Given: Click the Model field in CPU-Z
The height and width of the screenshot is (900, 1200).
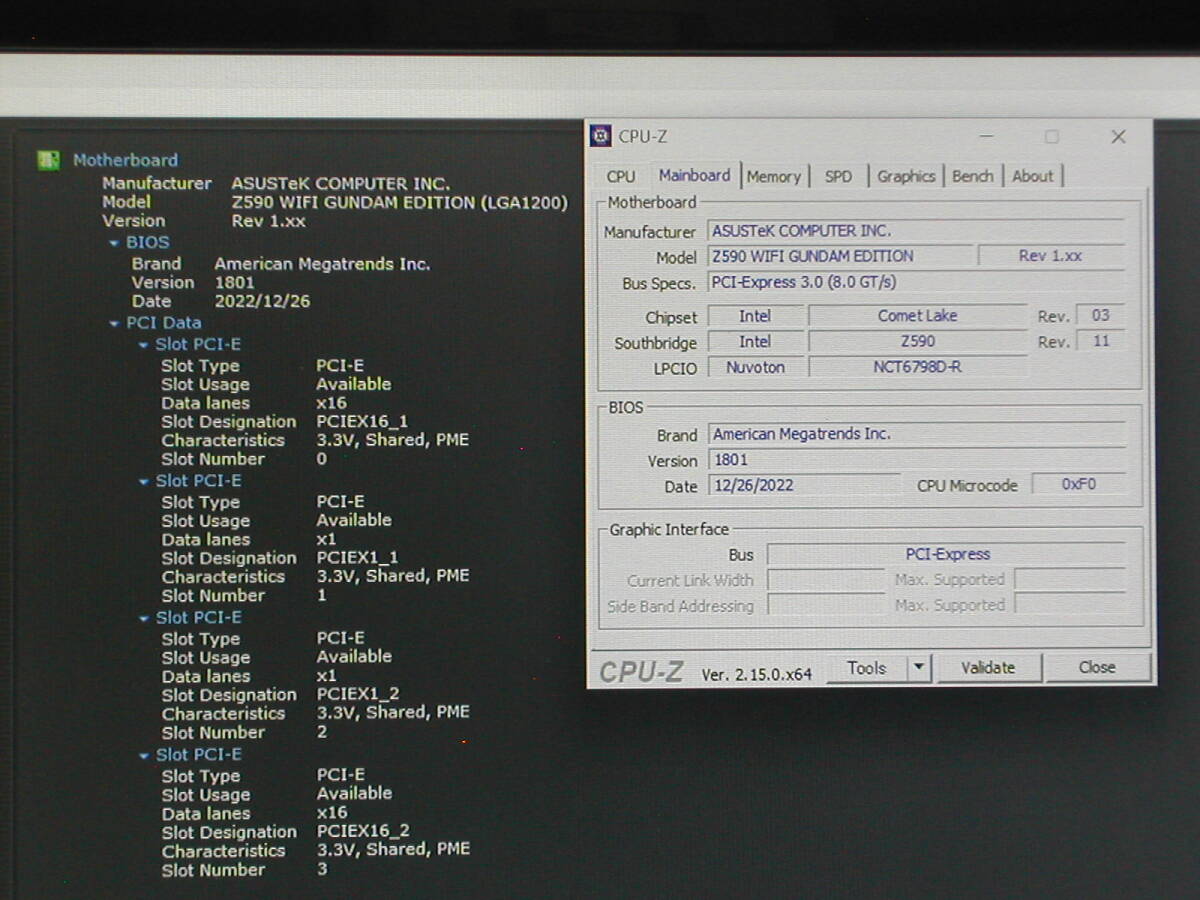Looking at the screenshot, I should coord(840,256).
